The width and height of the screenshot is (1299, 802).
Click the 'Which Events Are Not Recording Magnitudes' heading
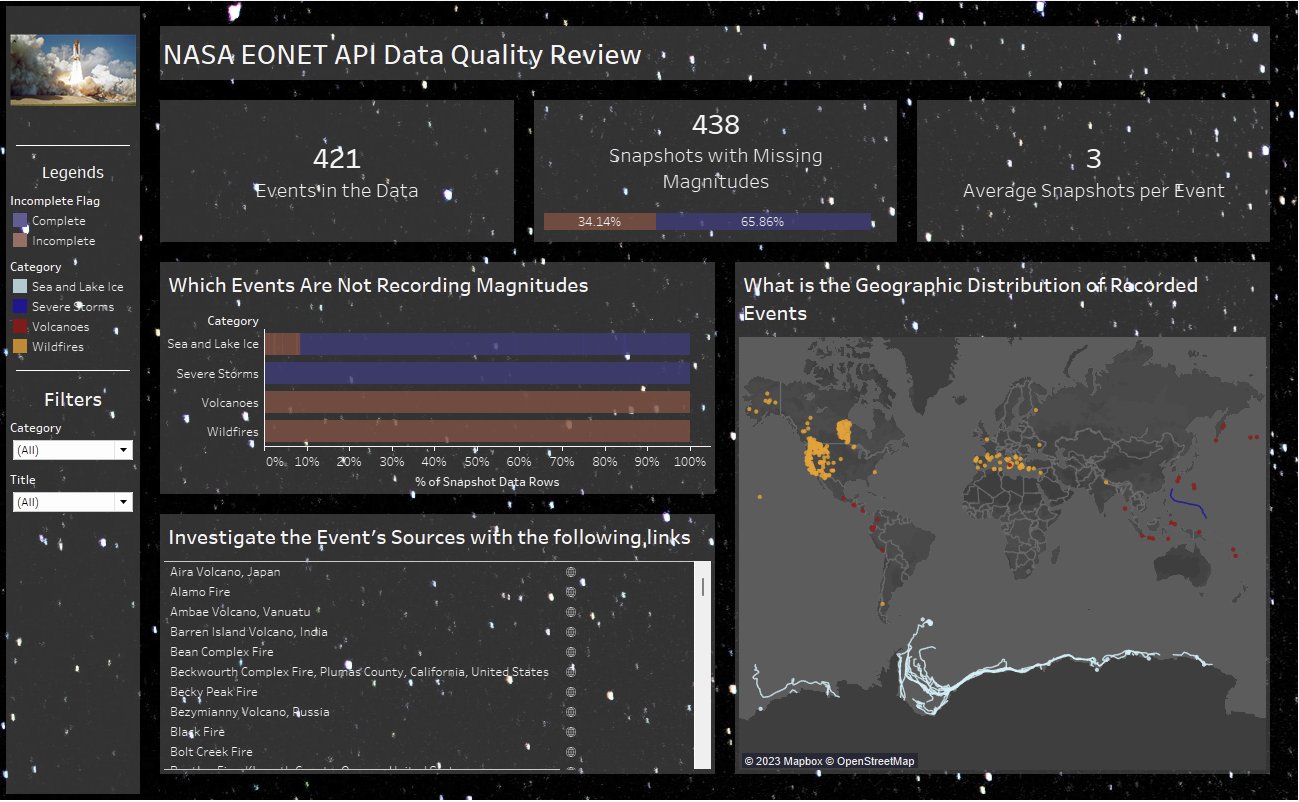(x=378, y=286)
